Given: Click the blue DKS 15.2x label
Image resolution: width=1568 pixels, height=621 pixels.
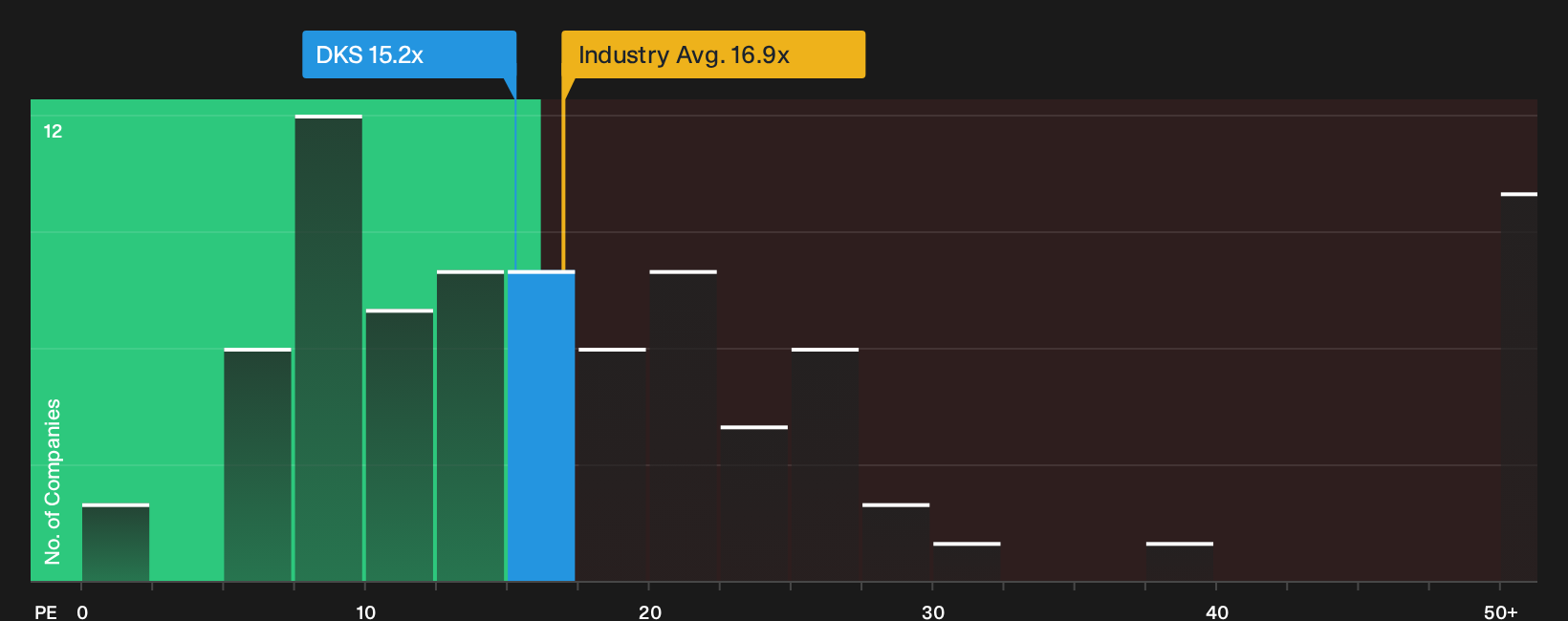Looking at the screenshot, I should (409, 54).
